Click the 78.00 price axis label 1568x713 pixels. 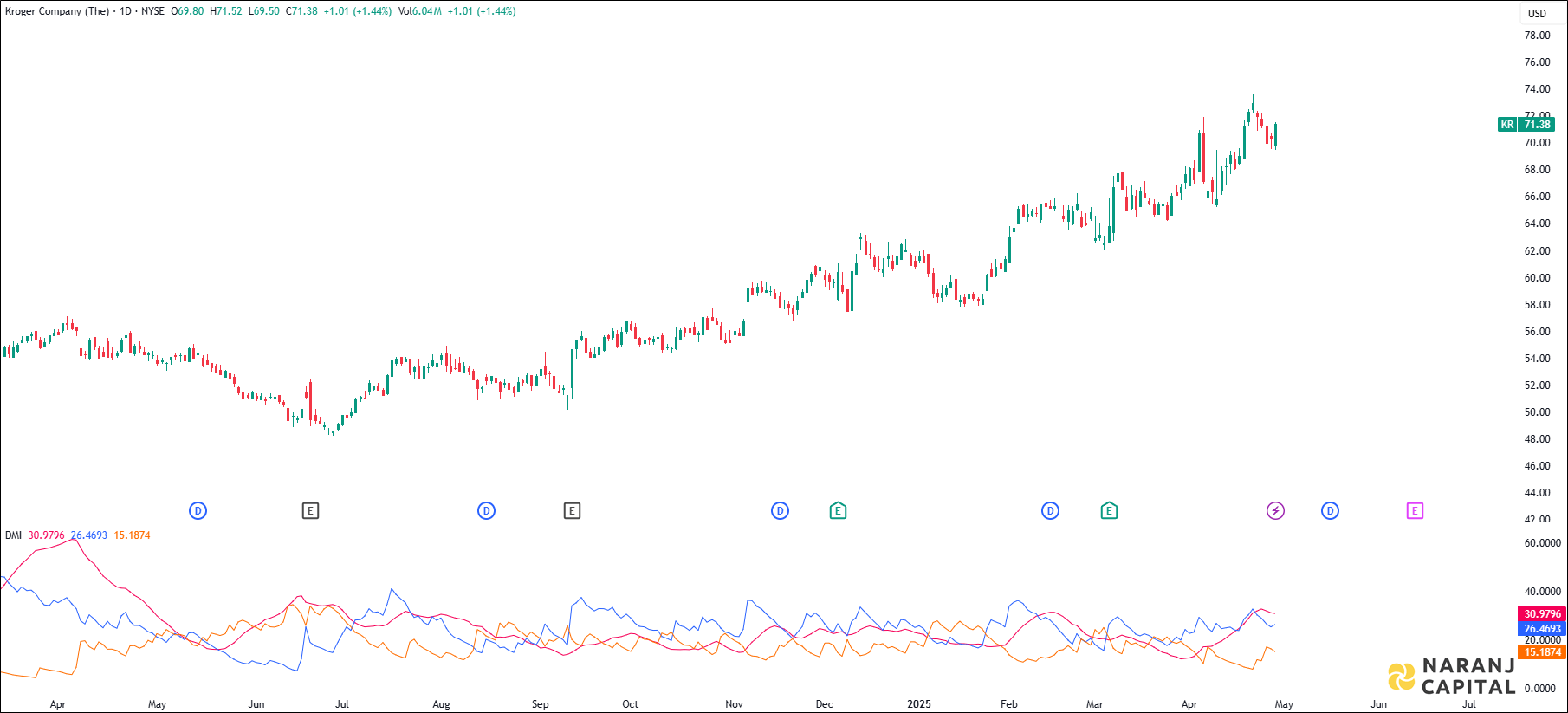pyautogui.click(x=1537, y=36)
